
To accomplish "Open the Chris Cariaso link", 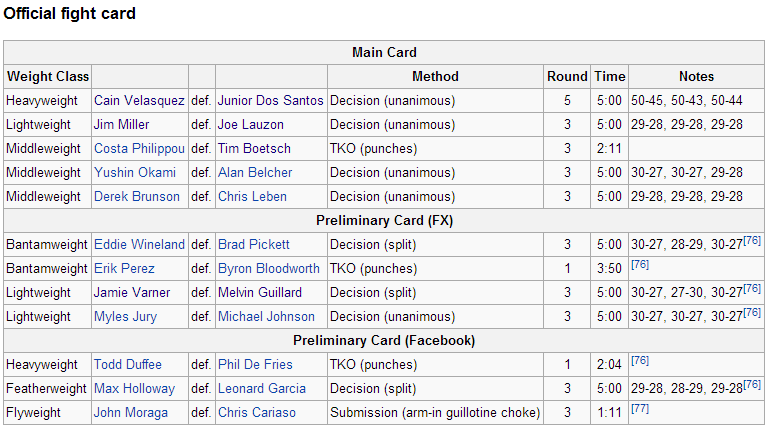I will pyautogui.click(x=257, y=413).
